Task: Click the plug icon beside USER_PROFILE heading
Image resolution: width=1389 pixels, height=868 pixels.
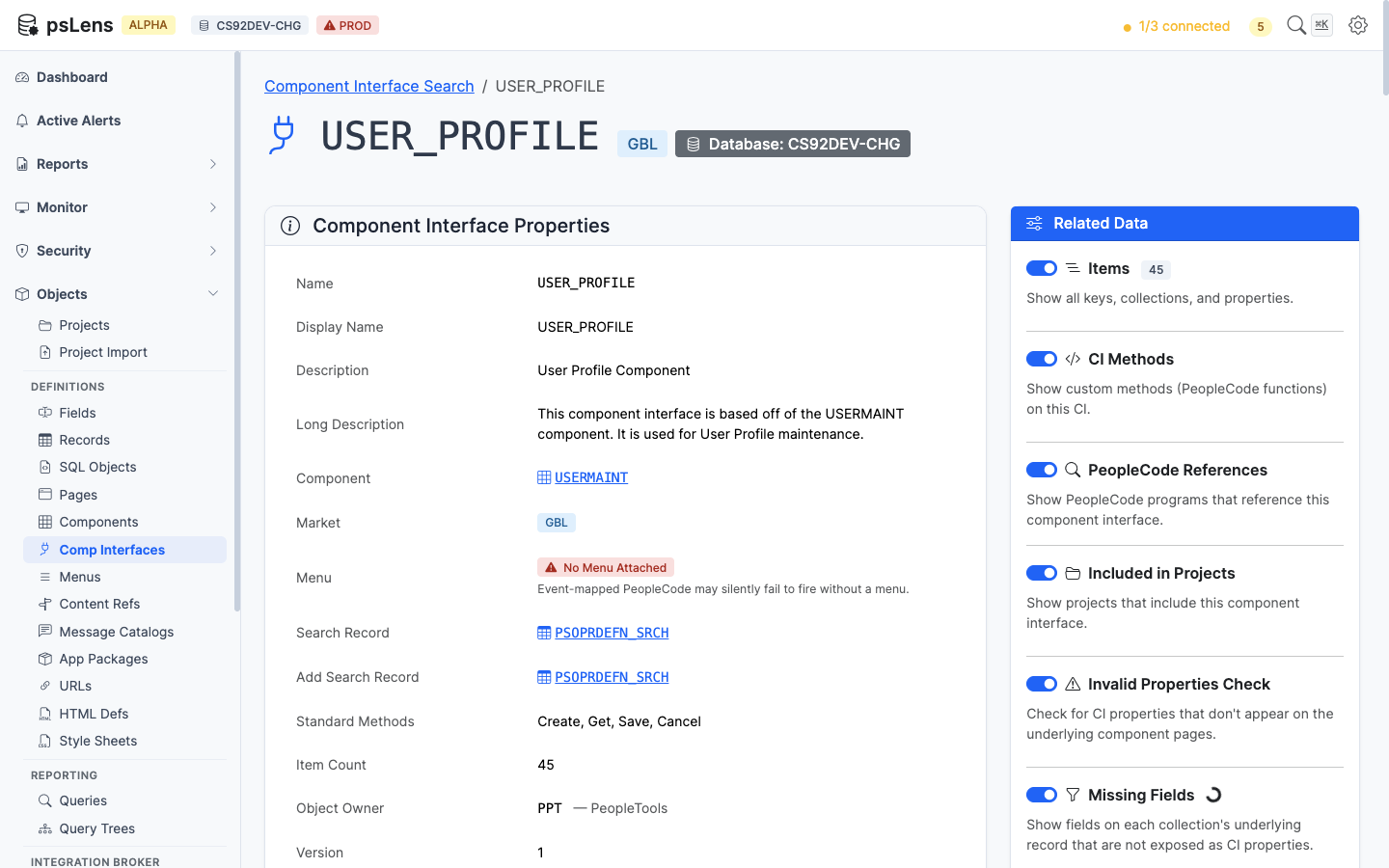Action: 282,135
